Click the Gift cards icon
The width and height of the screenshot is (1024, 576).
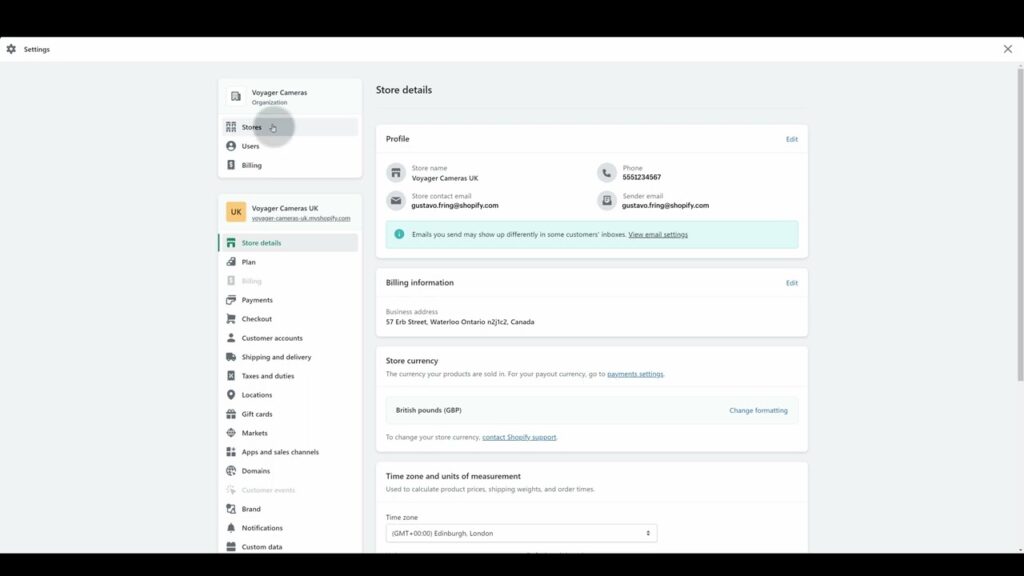click(x=231, y=414)
